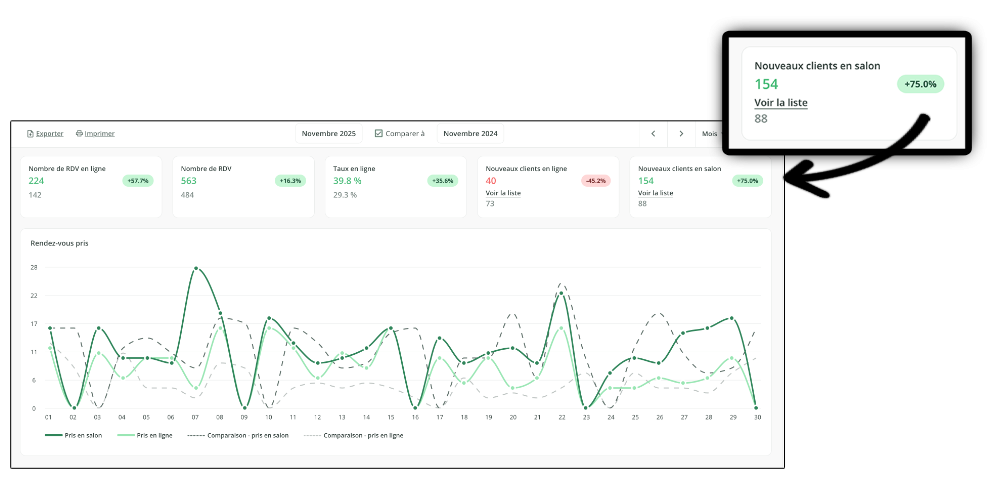Click the red -45.2% badge
This screenshot has width=1000, height=481.
594,181
